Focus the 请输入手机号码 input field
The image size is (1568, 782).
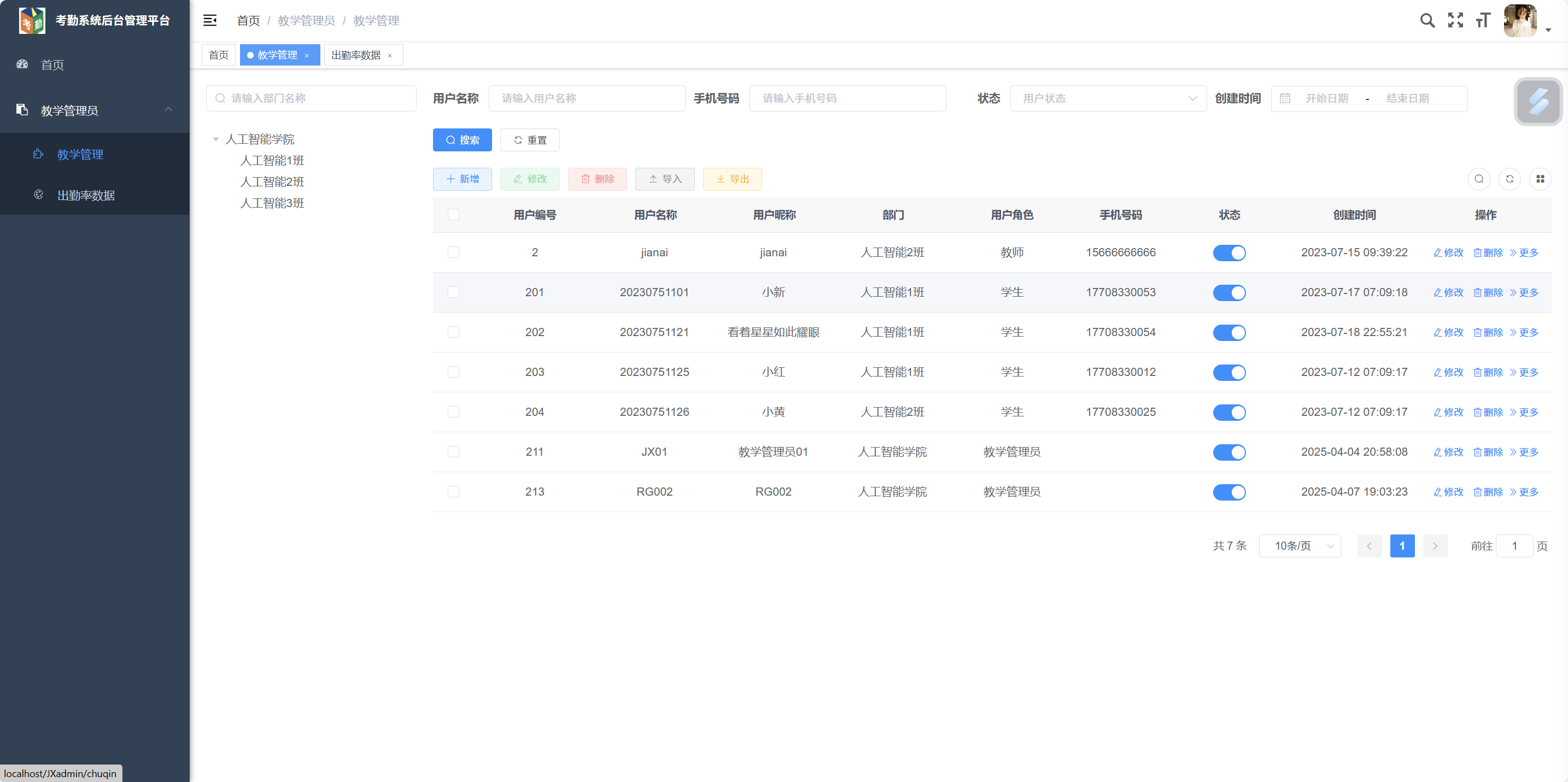click(x=847, y=98)
